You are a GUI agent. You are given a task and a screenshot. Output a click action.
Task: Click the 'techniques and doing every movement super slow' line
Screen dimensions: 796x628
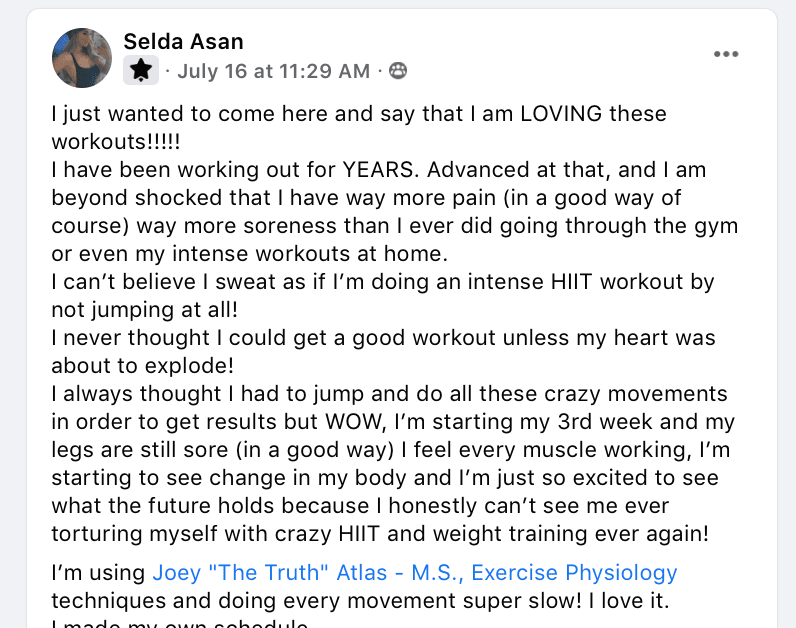tap(360, 601)
